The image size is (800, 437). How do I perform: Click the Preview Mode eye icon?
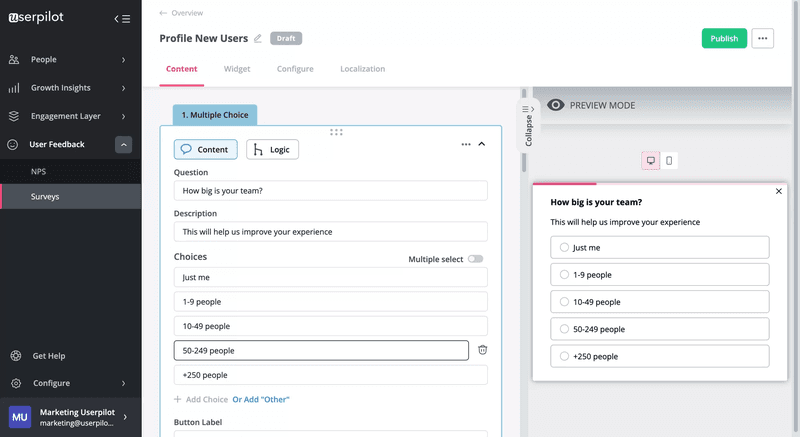point(556,105)
